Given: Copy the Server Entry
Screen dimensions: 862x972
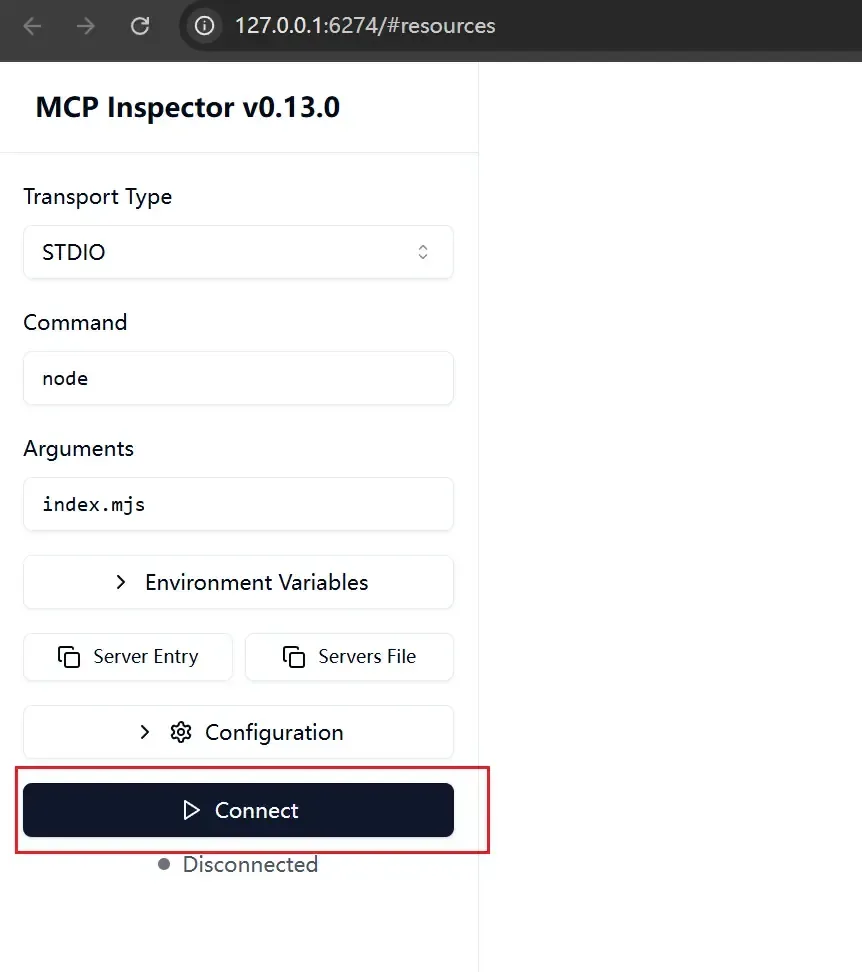Looking at the screenshot, I should pos(128,657).
